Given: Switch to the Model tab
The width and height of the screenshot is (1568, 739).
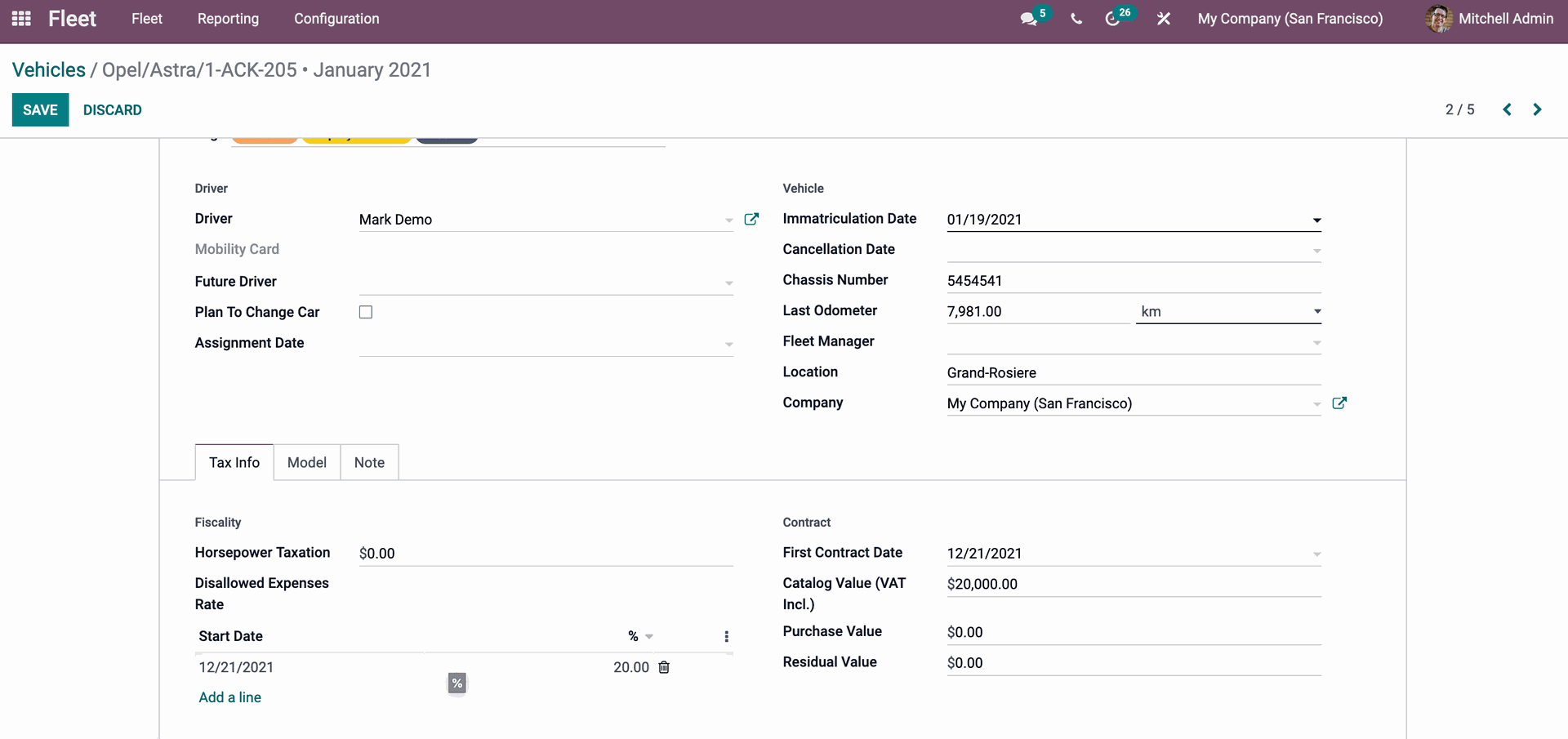Looking at the screenshot, I should [307, 462].
